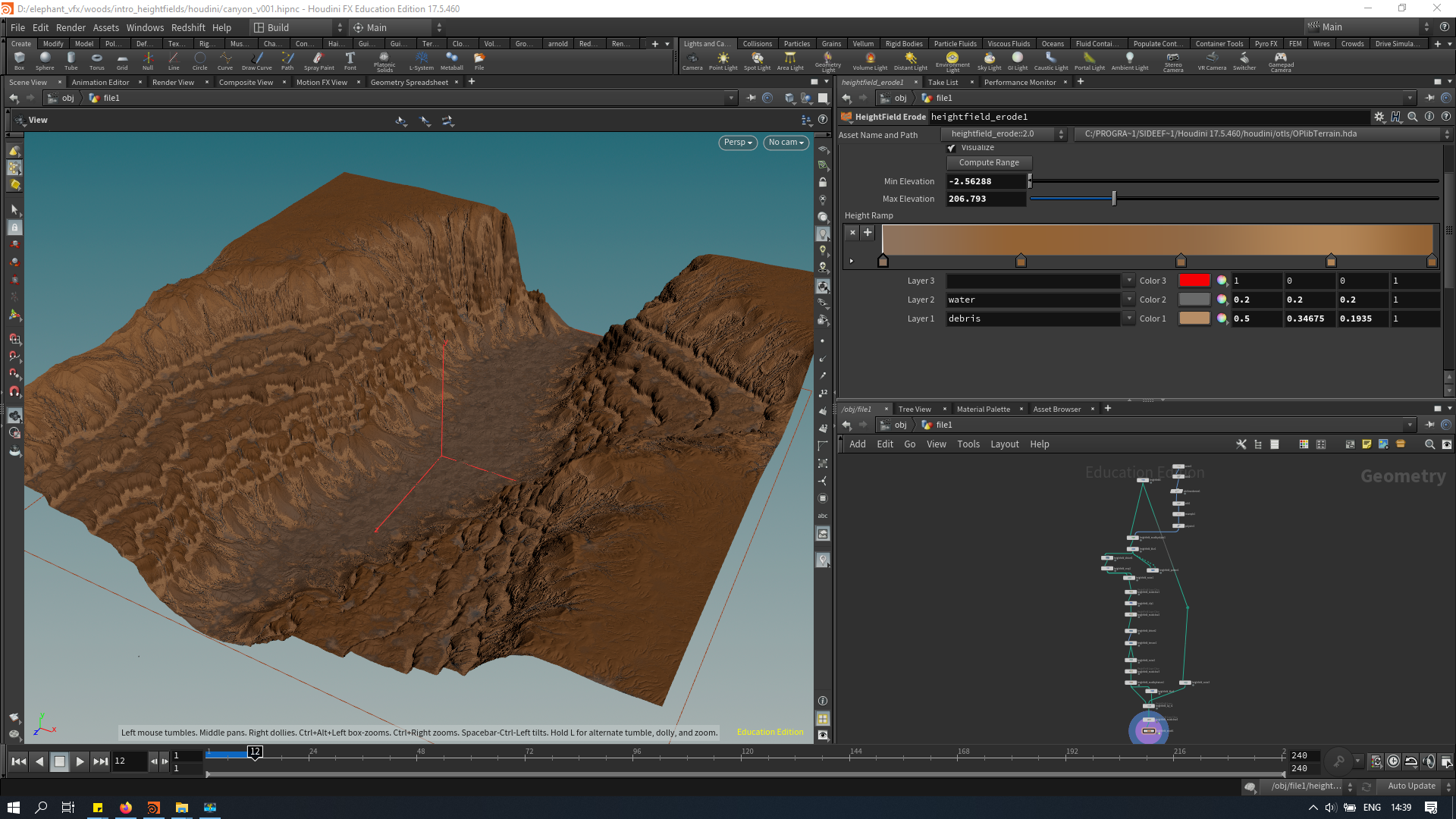This screenshot has width=1456, height=819.
Task: Open the No cam camera dropdown
Action: pos(786,143)
